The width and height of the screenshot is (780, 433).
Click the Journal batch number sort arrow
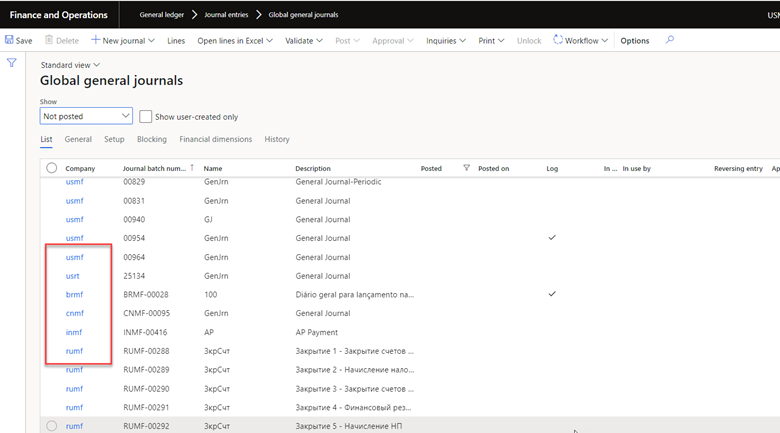pyautogui.click(x=192, y=168)
